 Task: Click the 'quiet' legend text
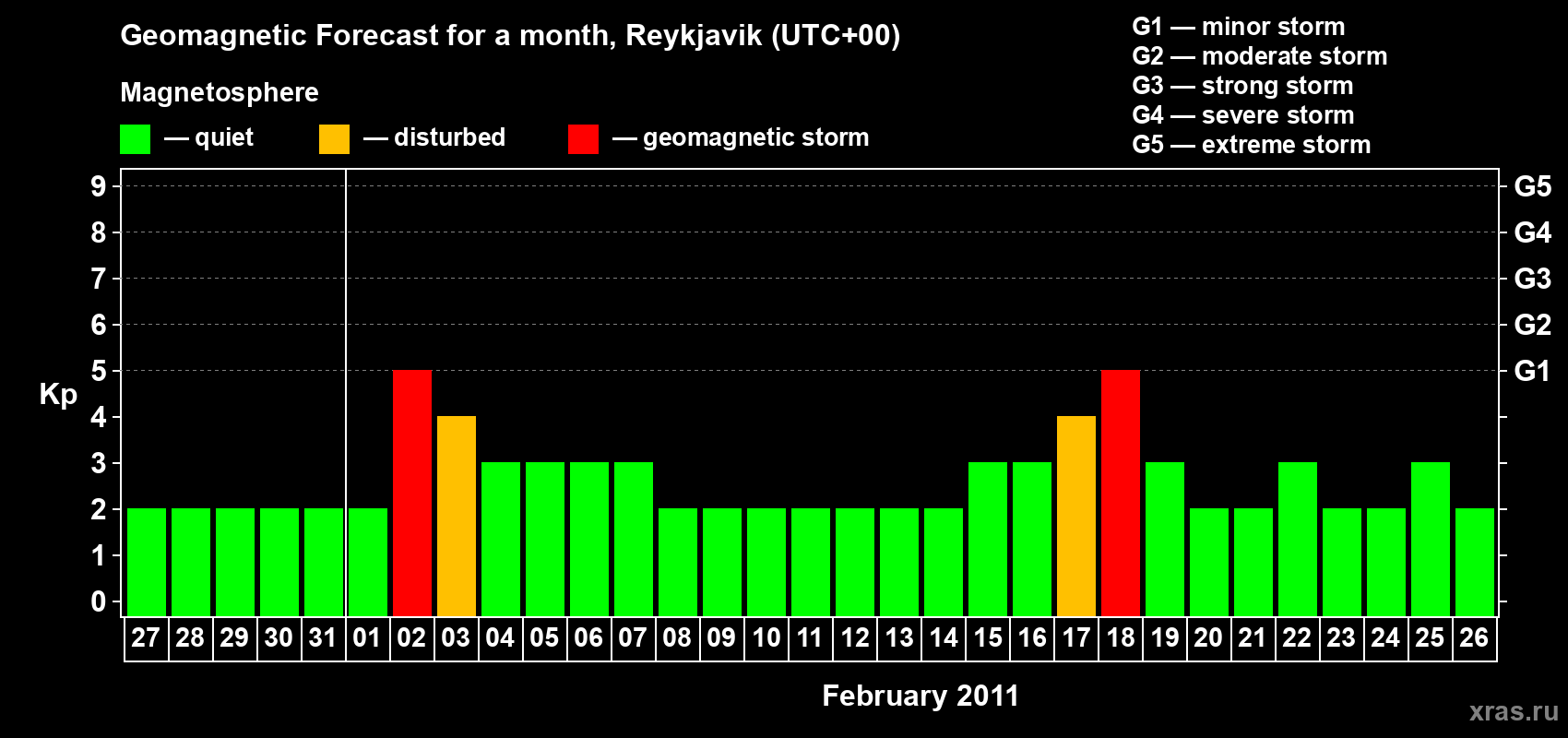tap(224, 138)
